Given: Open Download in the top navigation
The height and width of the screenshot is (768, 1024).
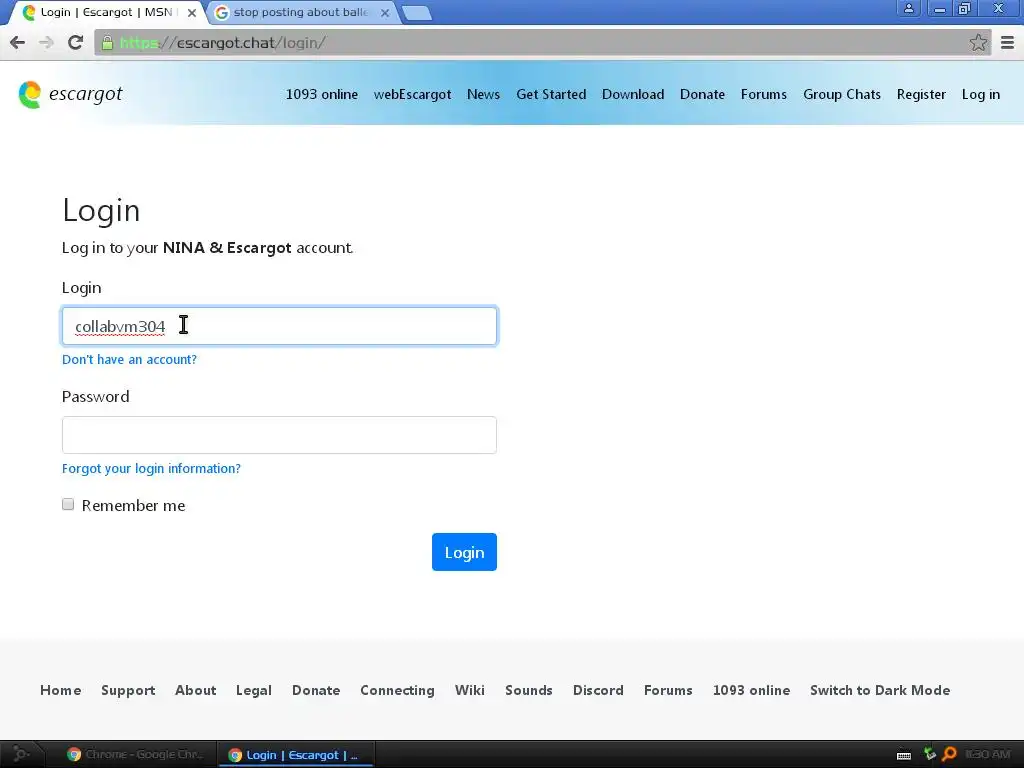Looking at the screenshot, I should point(633,94).
